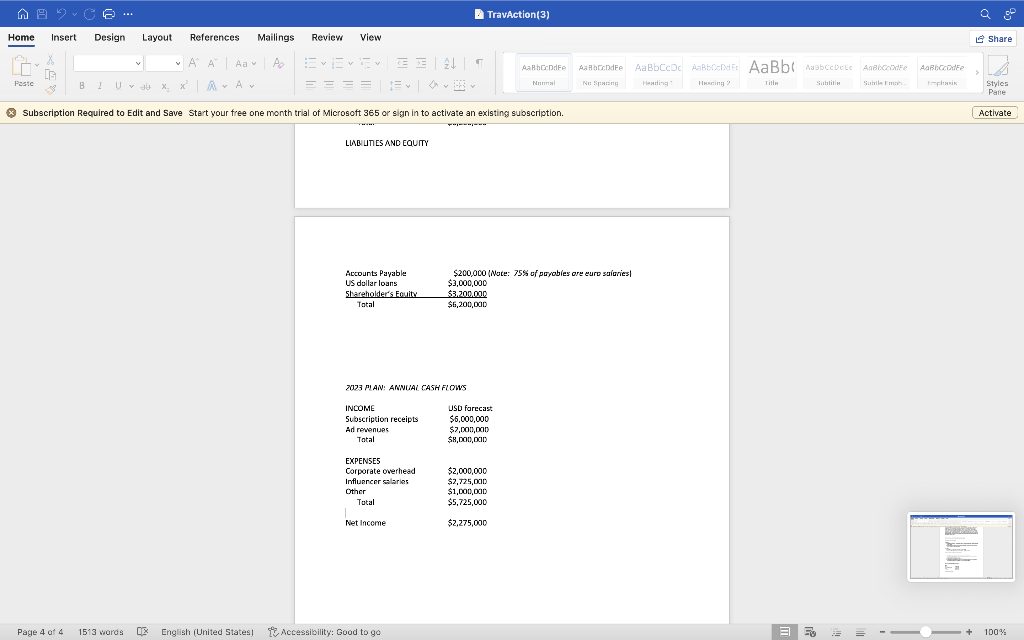Image resolution: width=1024 pixels, height=640 pixels.
Task: Open the shading paint bucket button
Action: [433, 86]
